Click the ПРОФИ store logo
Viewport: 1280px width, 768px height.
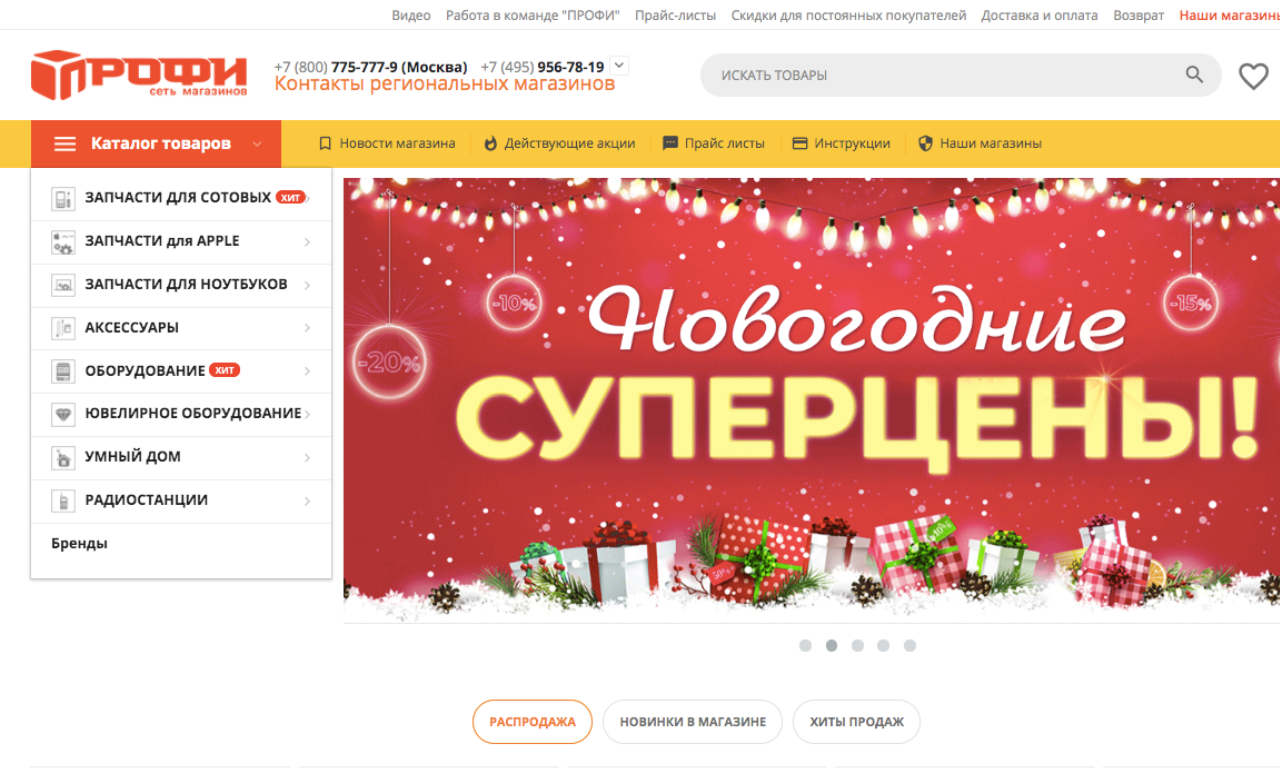[x=139, y=75]
